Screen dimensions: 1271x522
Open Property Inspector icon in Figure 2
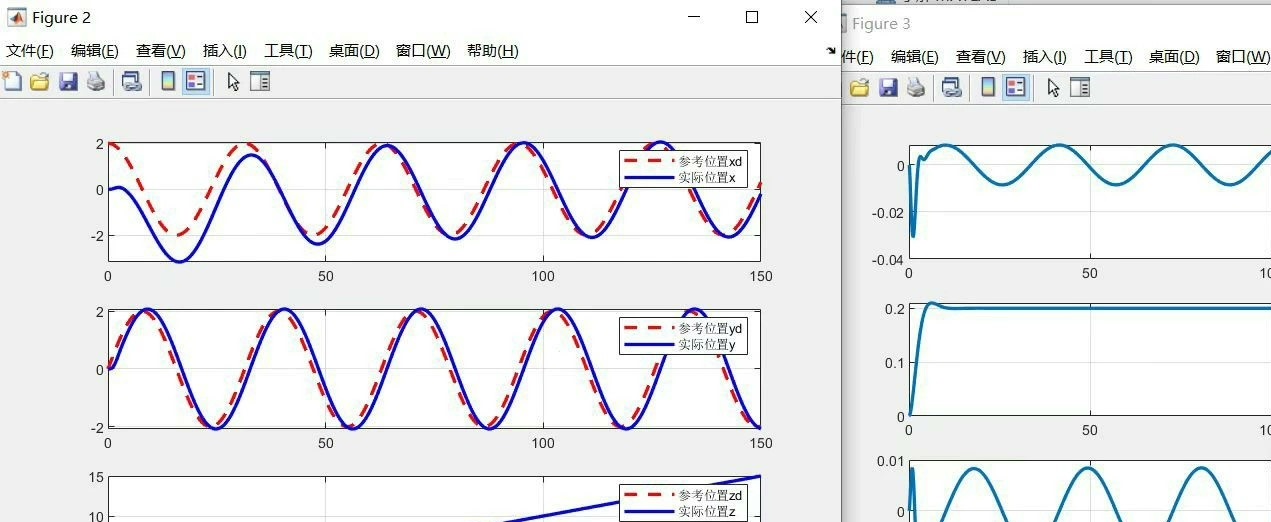(x=260, y=82)
